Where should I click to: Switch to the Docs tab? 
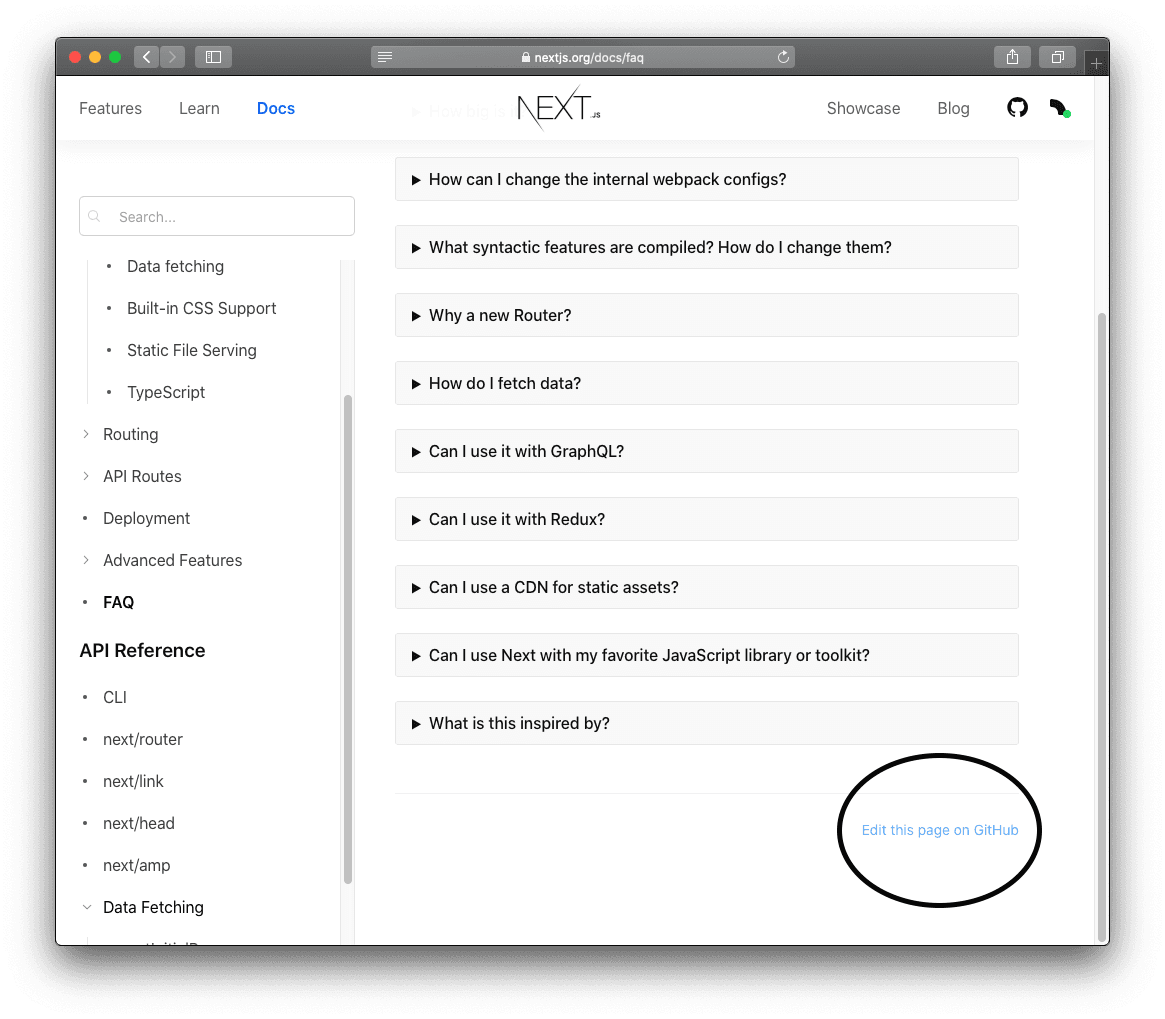point(276,108)
